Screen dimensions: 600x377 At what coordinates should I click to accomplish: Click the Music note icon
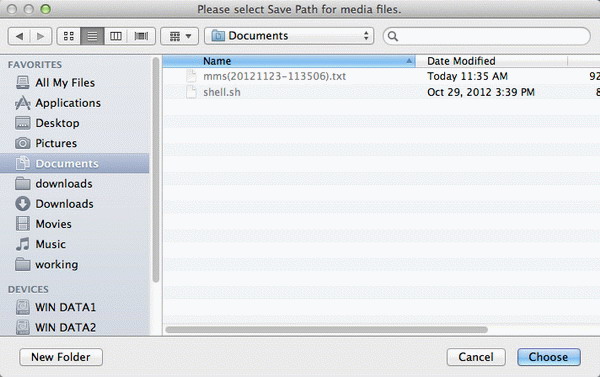pyautogui.click(x=23, y=244)
